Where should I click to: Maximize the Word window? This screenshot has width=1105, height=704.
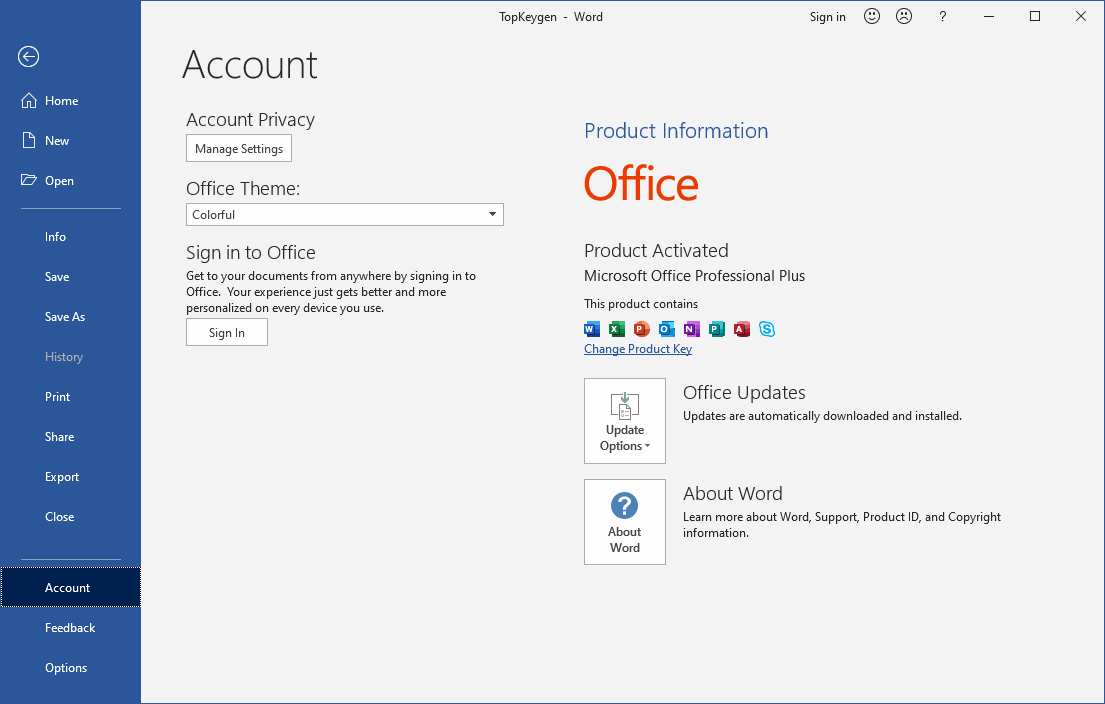(1035, 16)
